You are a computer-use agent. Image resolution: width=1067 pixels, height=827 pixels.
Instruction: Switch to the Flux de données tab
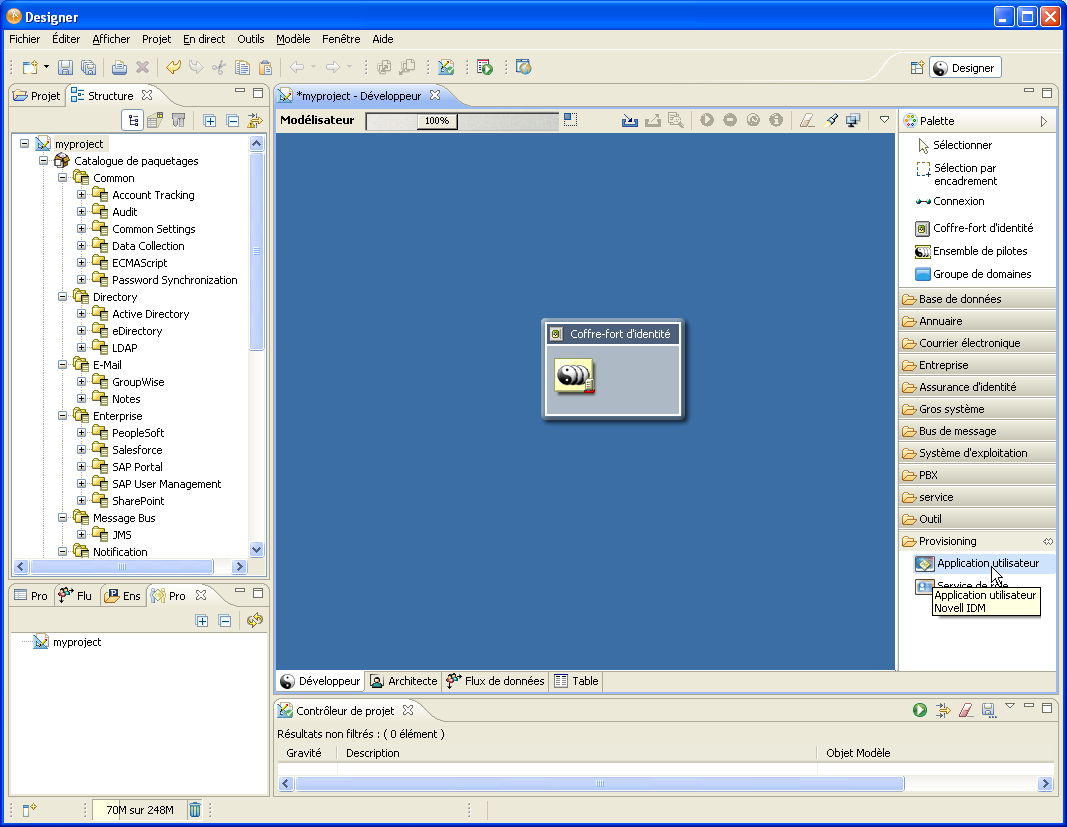pos(495,681)
